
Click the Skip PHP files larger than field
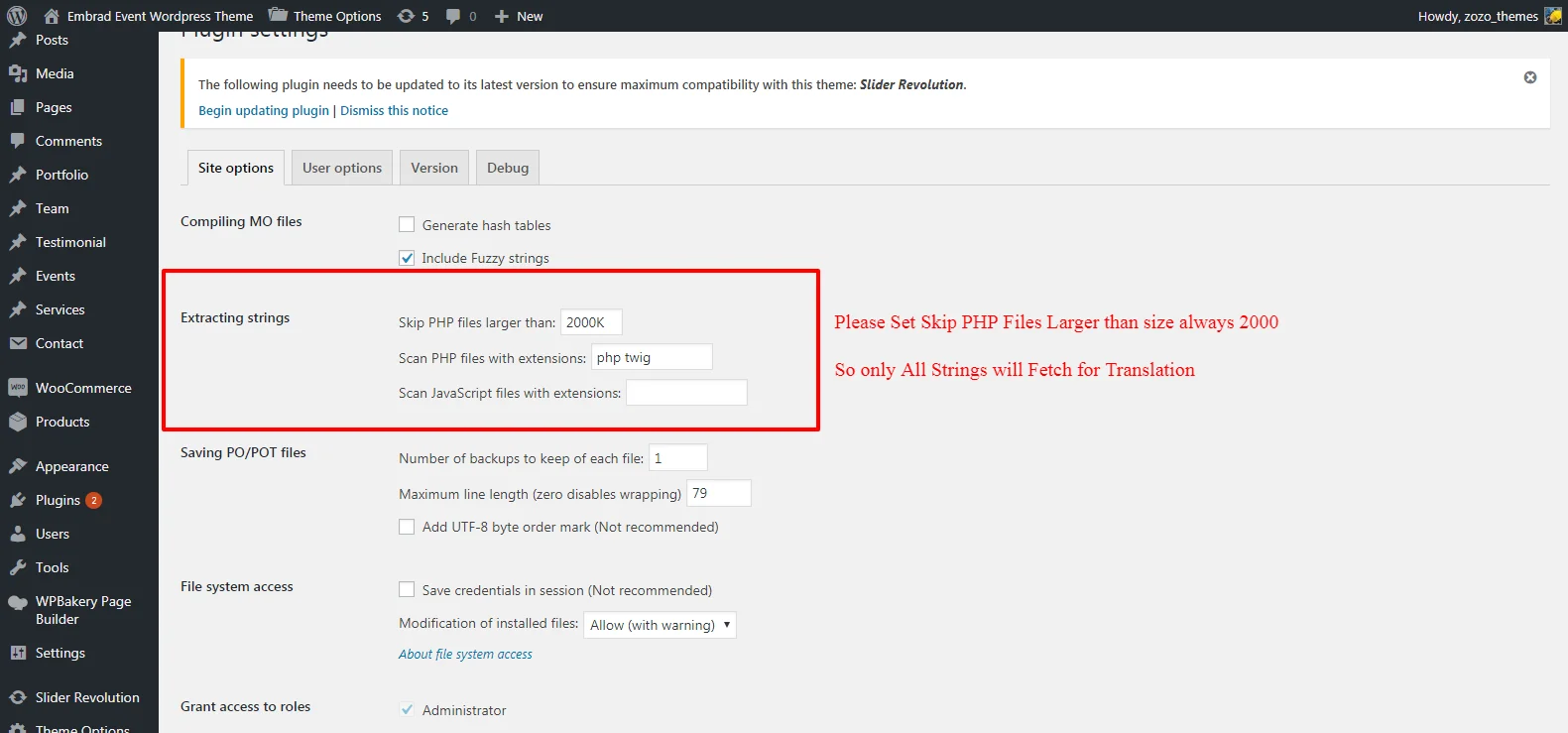pos(591,322)
